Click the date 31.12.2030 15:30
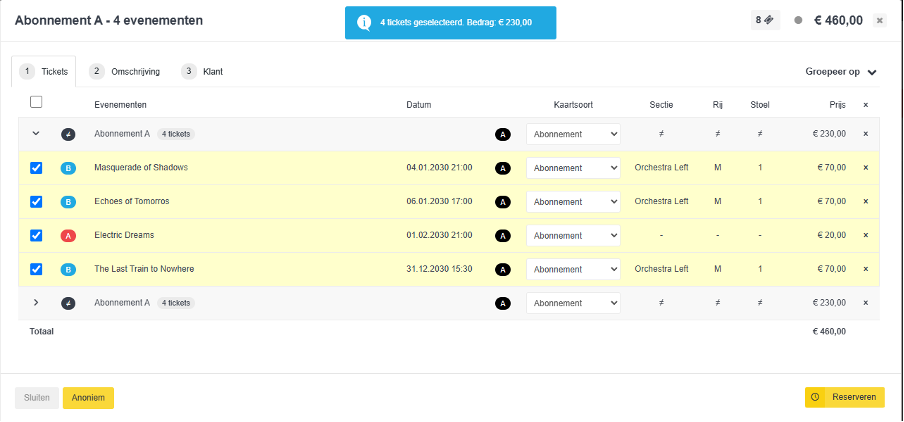 [x=439, y=269]
